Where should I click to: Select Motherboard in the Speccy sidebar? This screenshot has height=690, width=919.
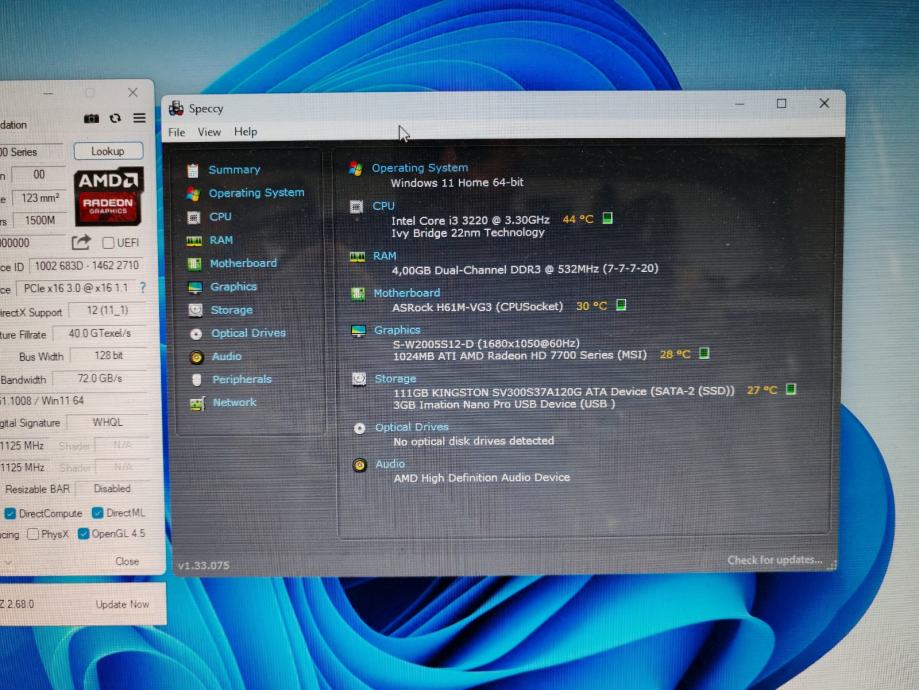pyautogui.click(x=243, y=263)
